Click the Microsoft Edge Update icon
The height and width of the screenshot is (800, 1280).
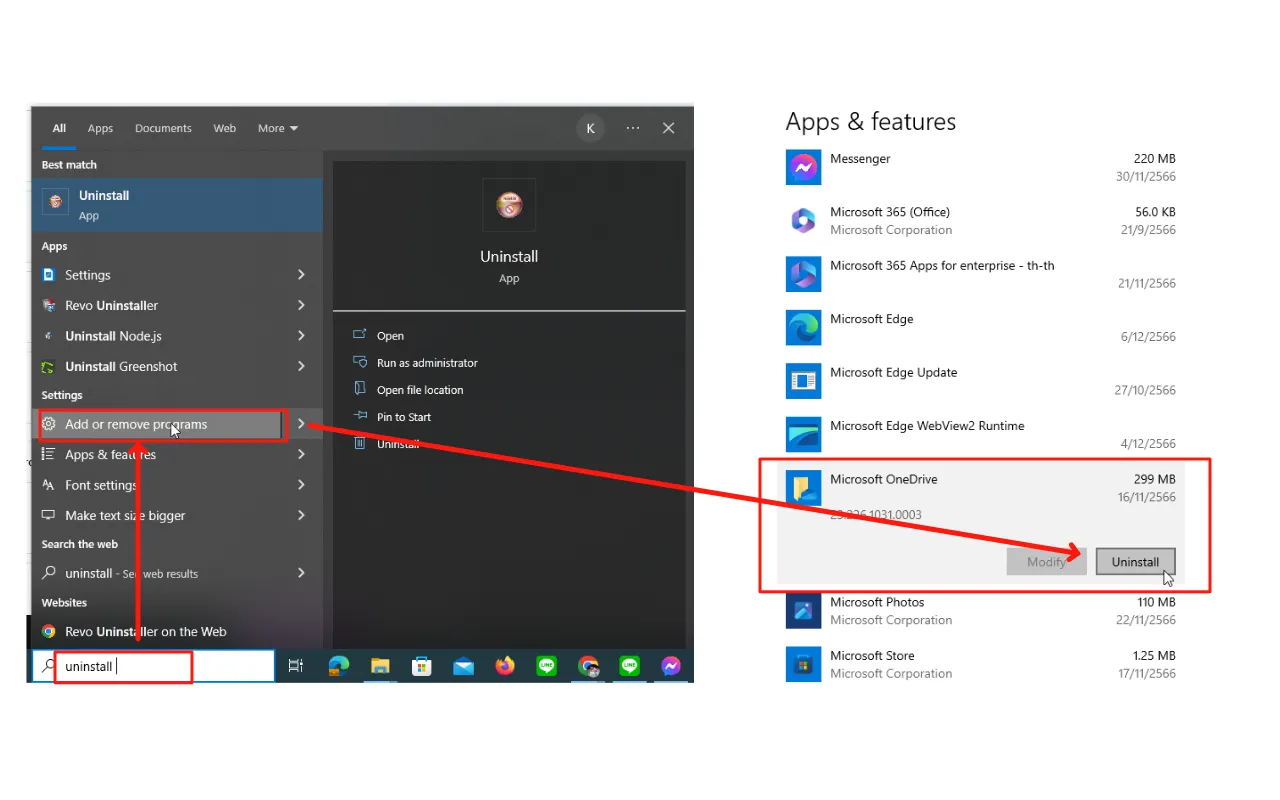click(x=803, y=380)
